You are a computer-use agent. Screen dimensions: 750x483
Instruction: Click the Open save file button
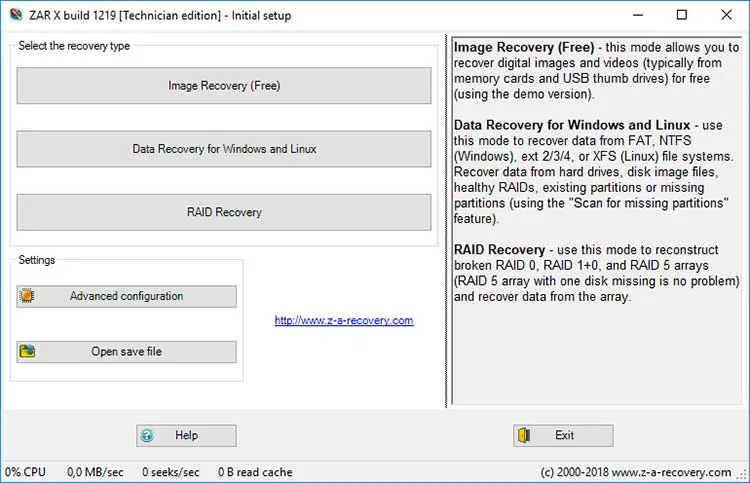[x=126, y=351]
